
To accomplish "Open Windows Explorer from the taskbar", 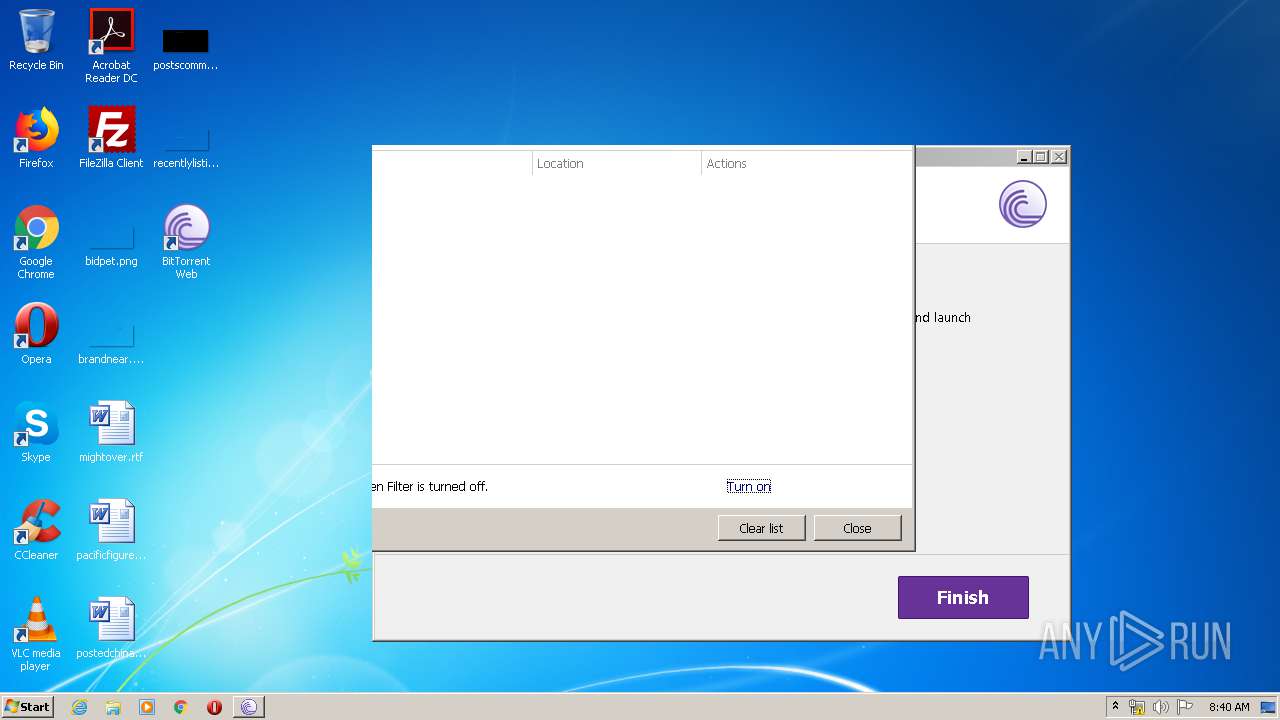I will pos(113,707).
